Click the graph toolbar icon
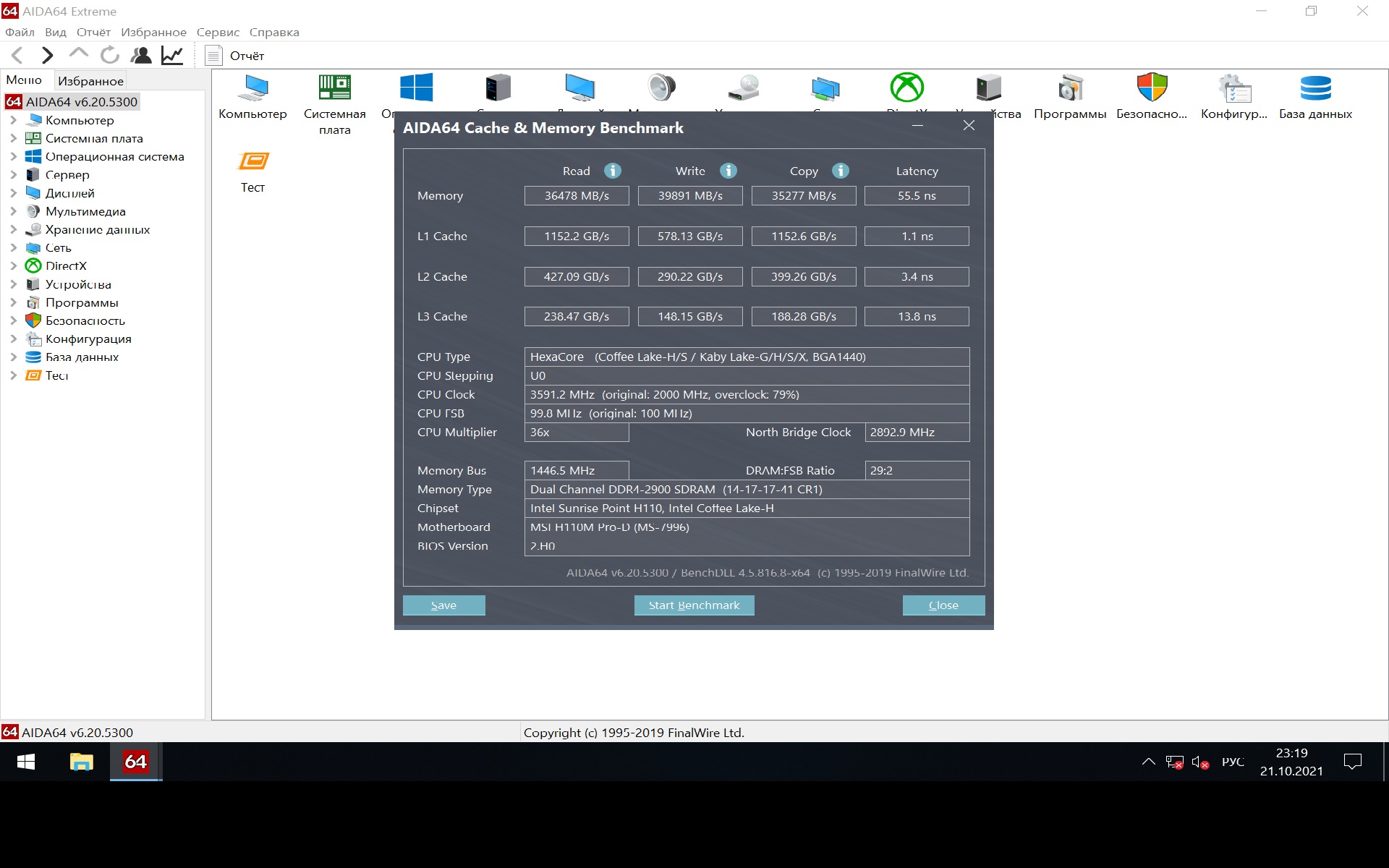 (x=172, y=55)
